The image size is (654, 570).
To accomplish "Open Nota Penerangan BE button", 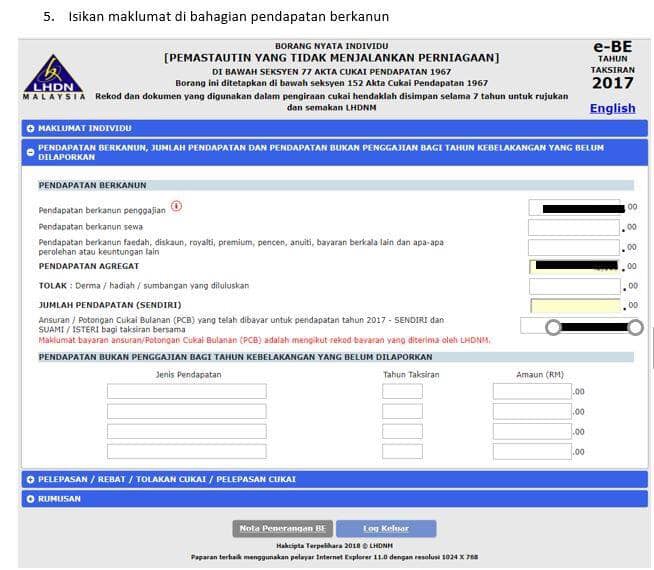I will (x=282, y=528).
